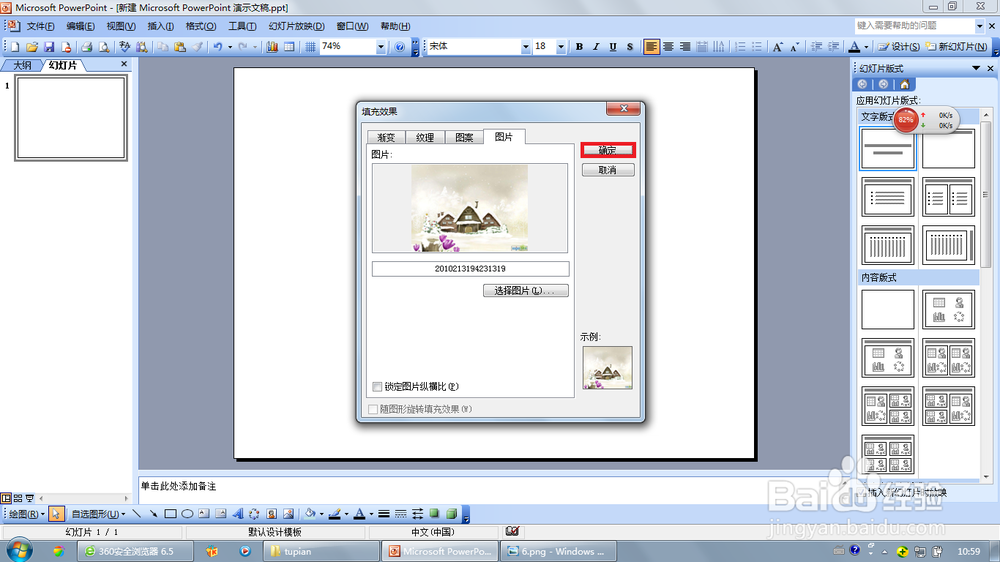Insert WordArt from drawing toolbar

(x=238, y=514)
